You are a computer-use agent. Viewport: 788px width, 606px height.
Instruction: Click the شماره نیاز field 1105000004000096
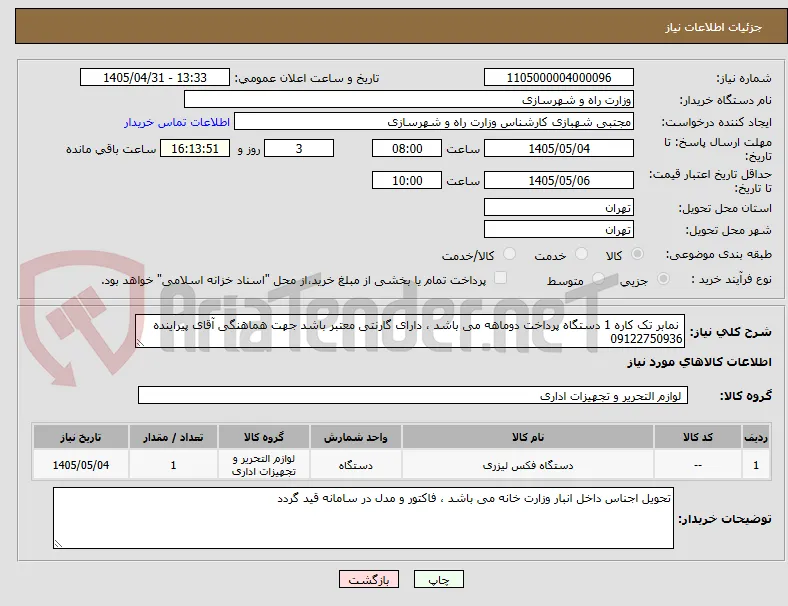pyautogui.click(x=559, y=77)
